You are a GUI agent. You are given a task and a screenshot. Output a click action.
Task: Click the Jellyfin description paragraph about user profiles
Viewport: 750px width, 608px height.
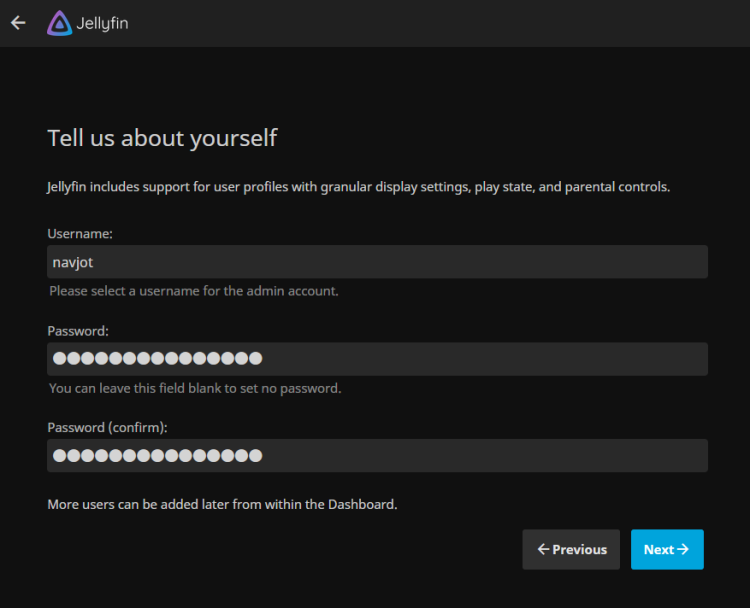tap(359, 187)
